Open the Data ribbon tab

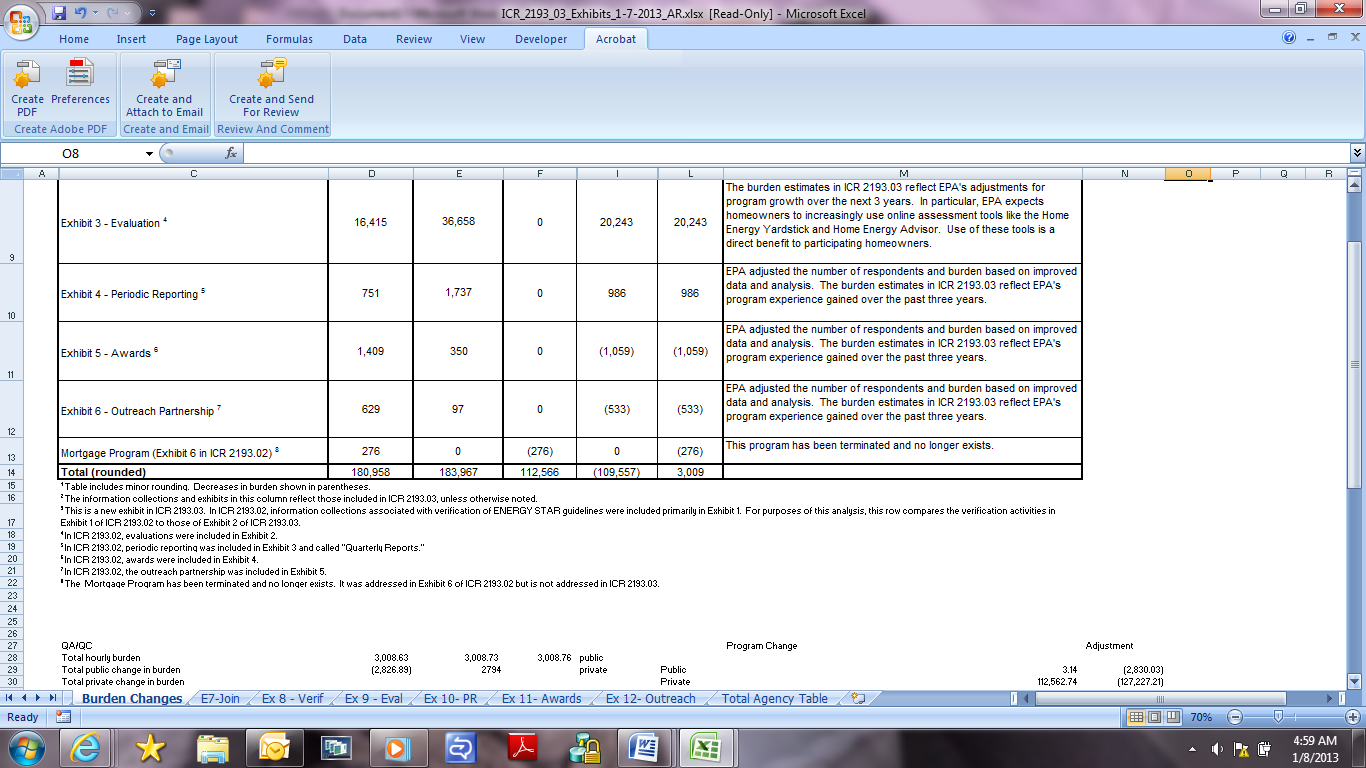(355, 39)
